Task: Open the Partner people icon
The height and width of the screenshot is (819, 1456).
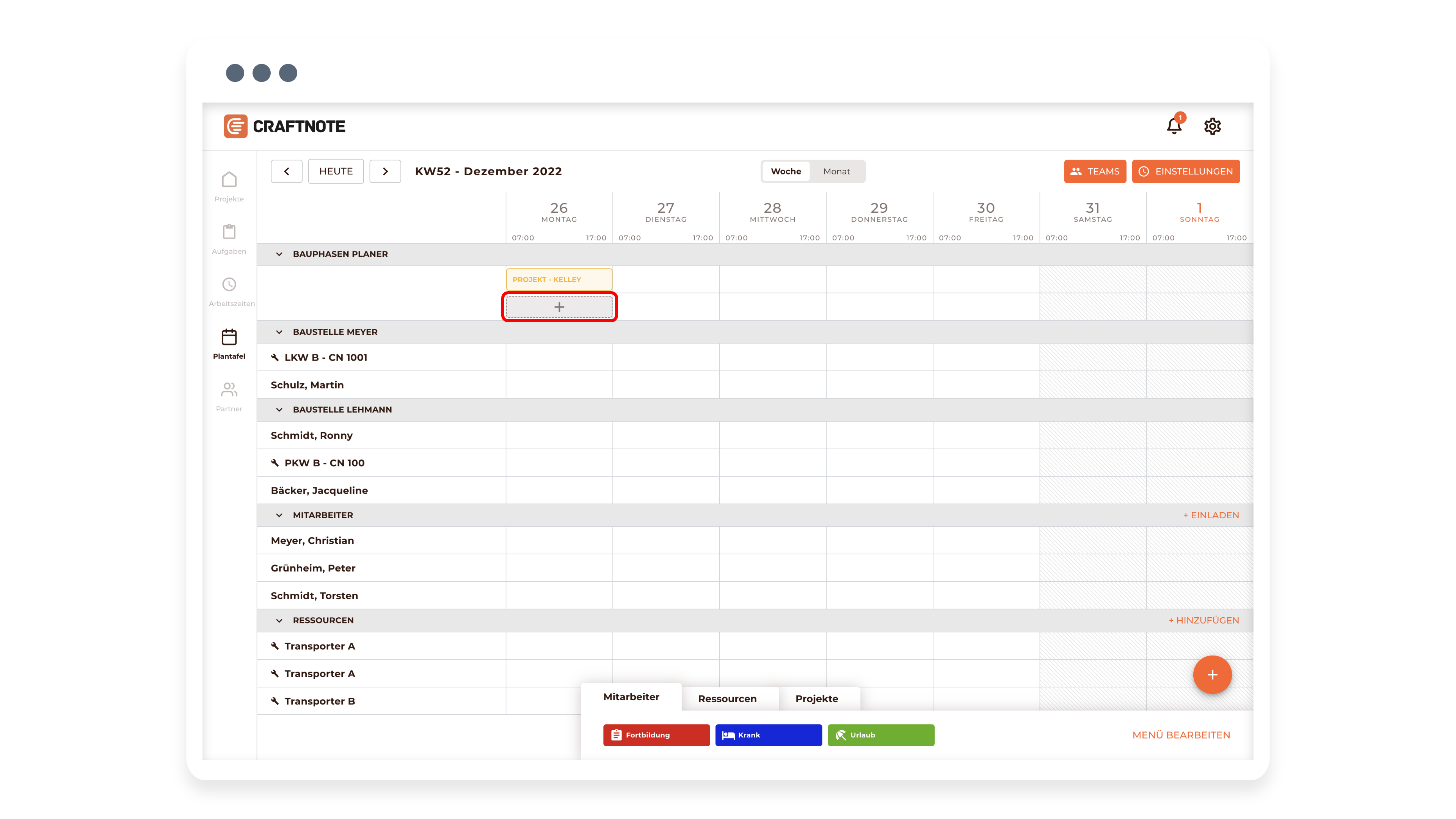Action: pos(229,389)
